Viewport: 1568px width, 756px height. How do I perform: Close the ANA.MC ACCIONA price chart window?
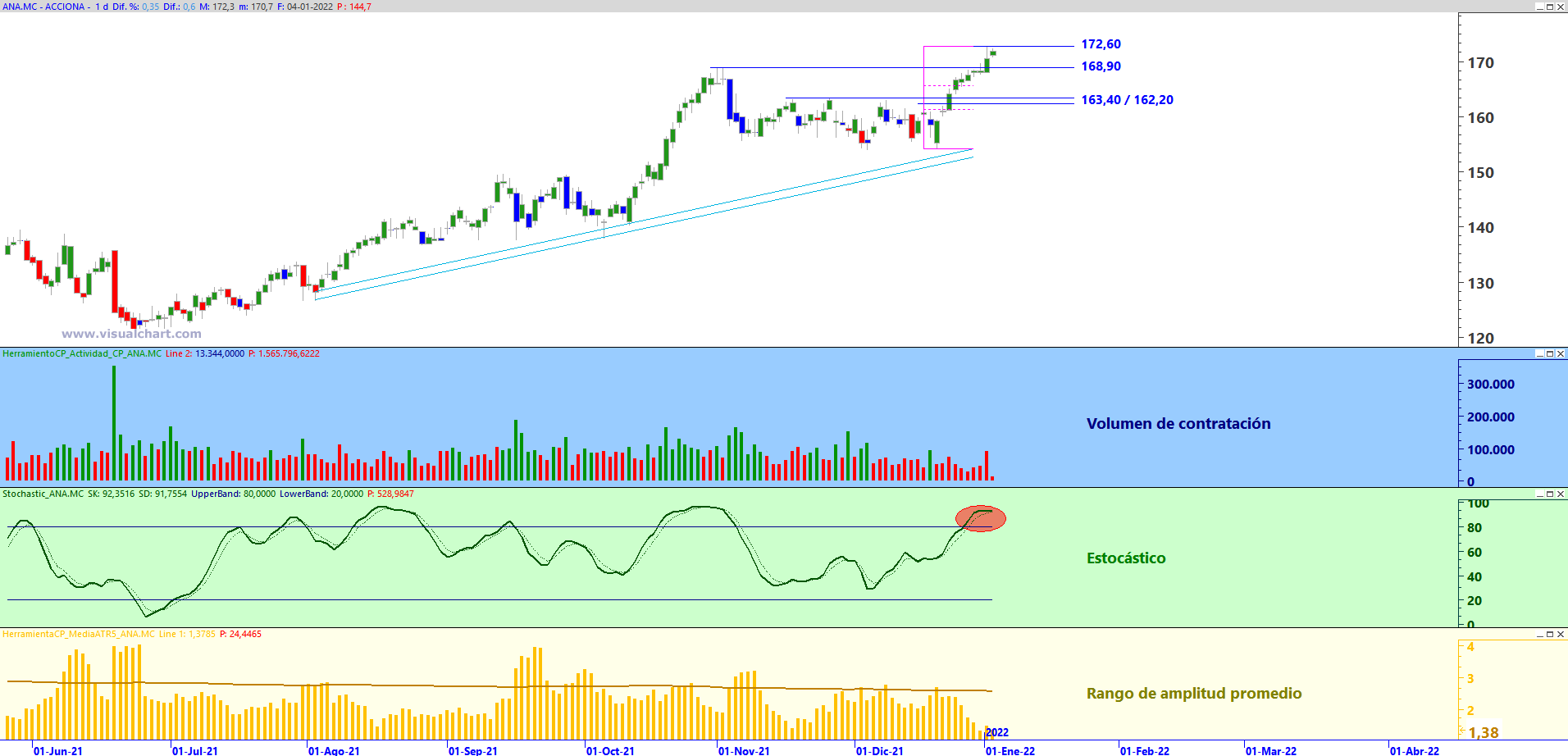[1561, 7]
